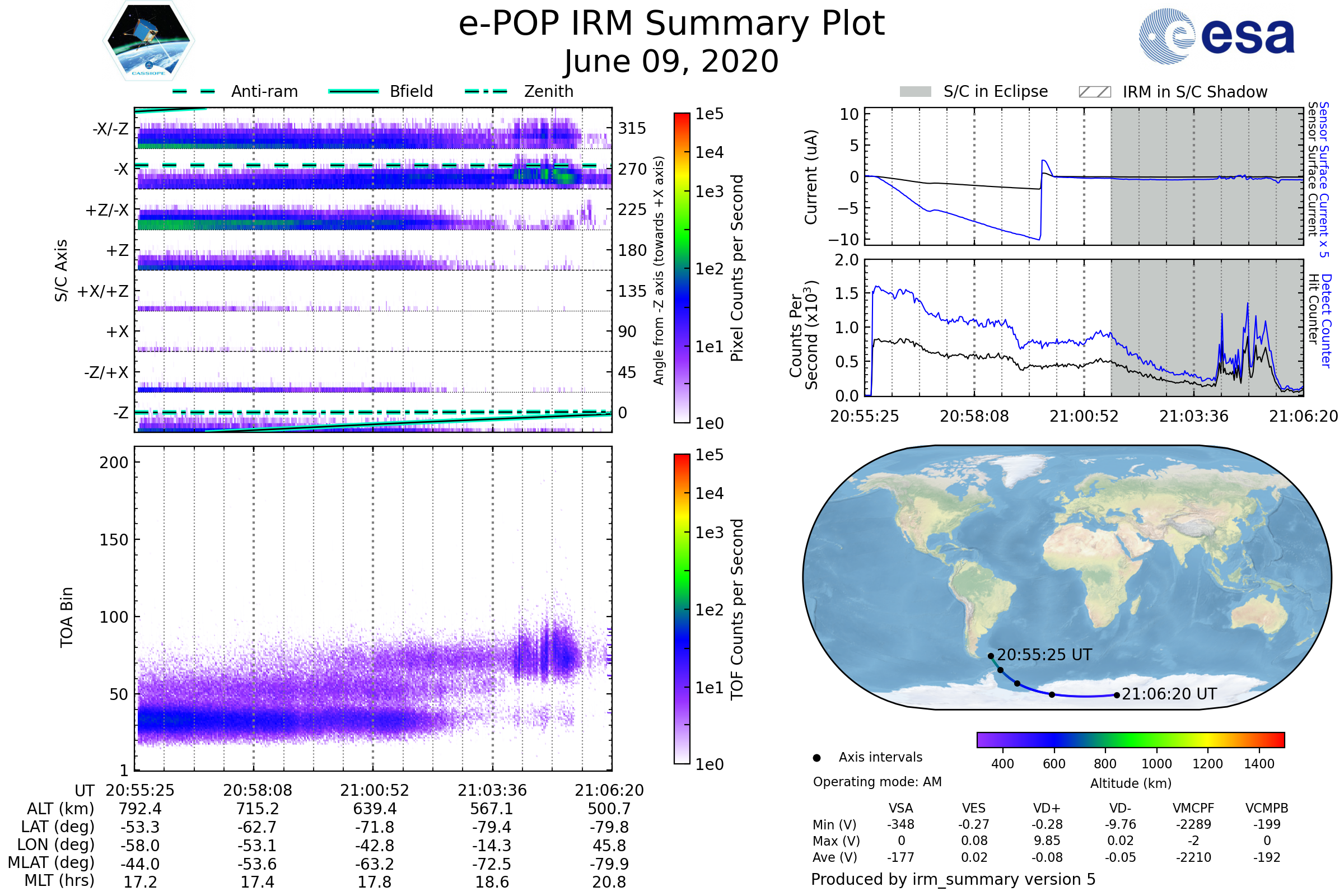
Task: Click the Sensor Surface Current x 5 label
Action: [x=1324, y=179]
